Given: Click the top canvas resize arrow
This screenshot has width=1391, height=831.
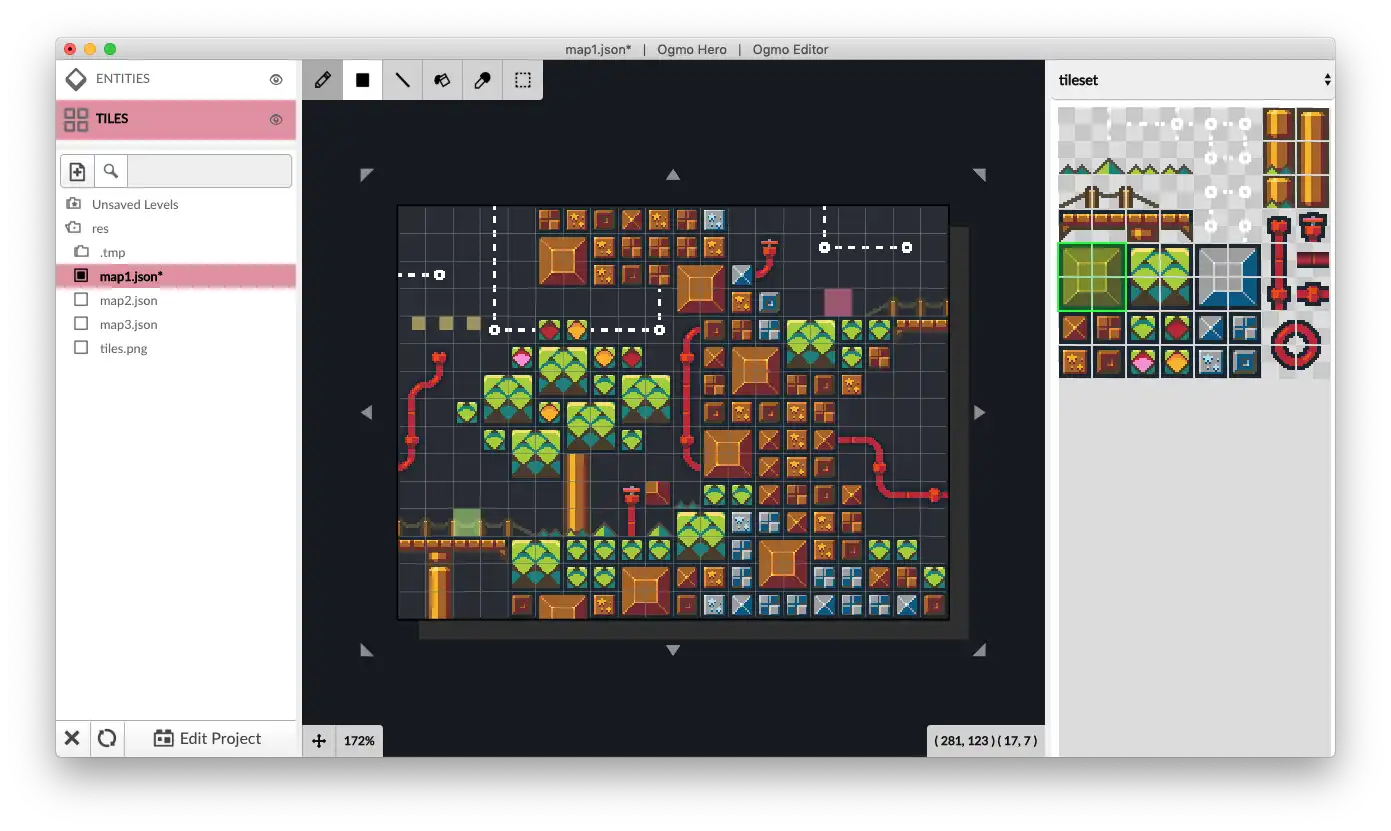Looking at the screenshot, I should (x=673, y=174).
